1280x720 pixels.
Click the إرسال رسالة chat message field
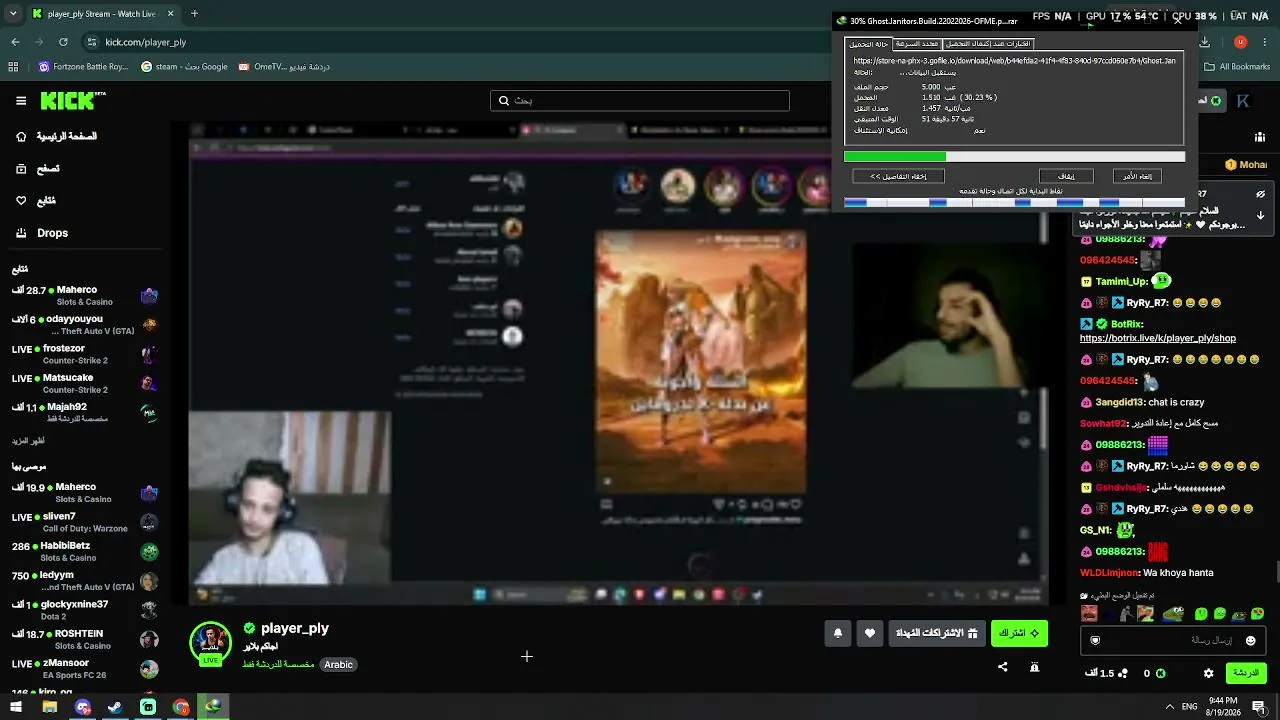[1174, 640]
